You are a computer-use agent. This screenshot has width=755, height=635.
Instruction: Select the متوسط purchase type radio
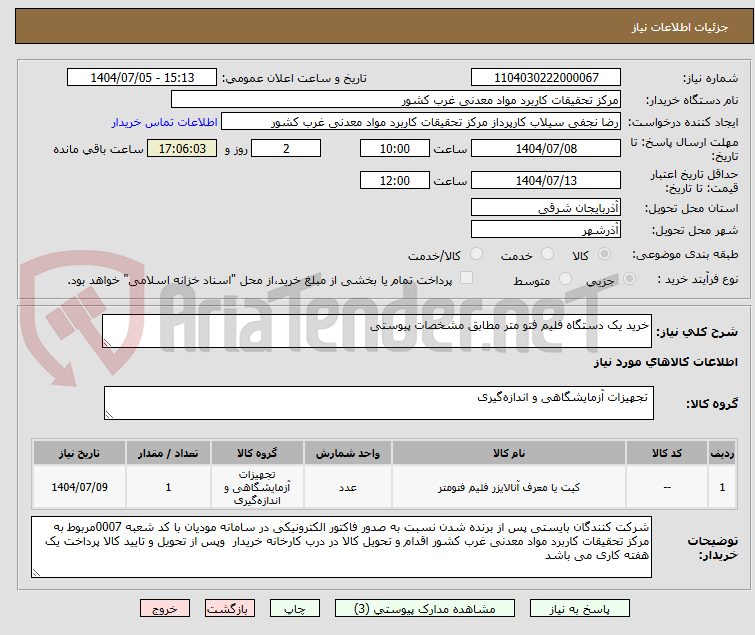565,279
